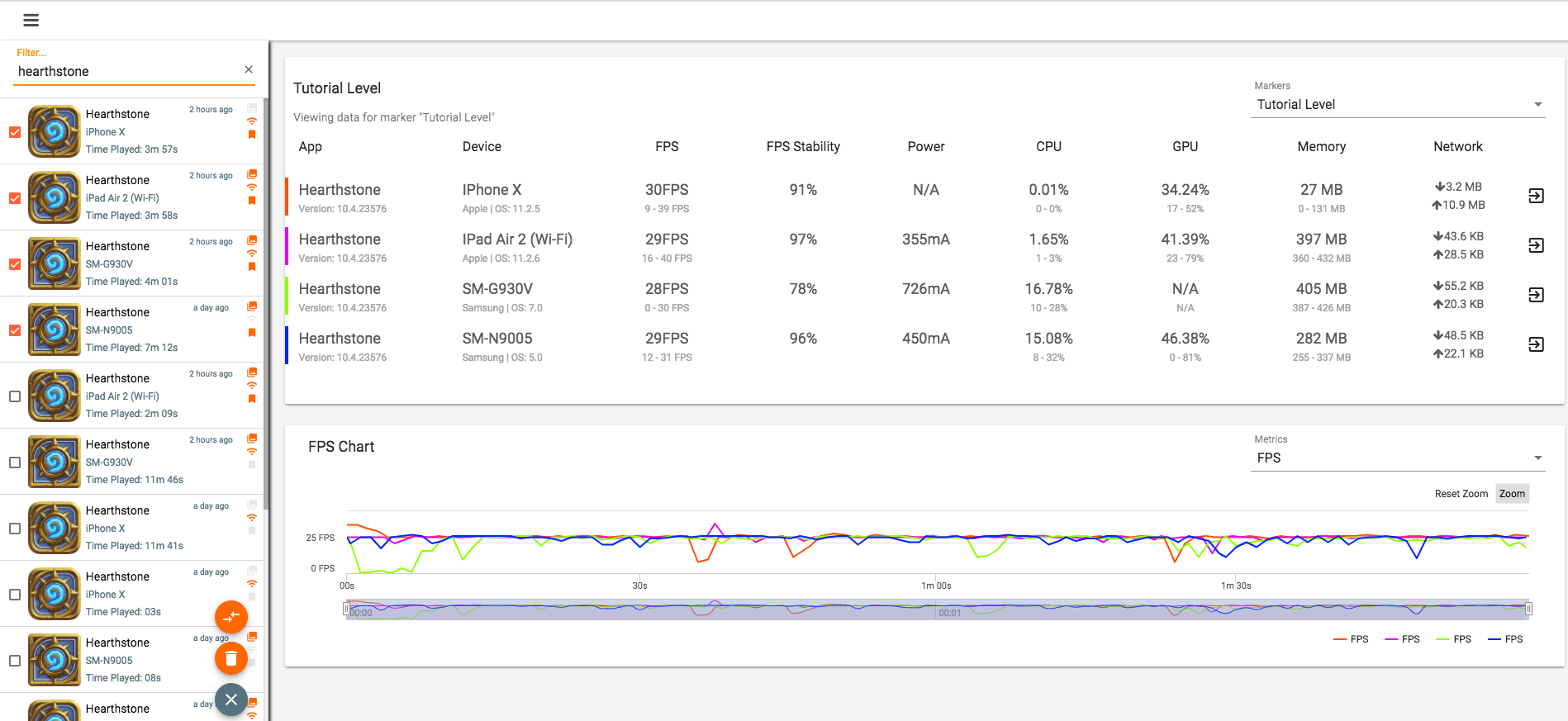The height and width of the screenshot is (721, 1568).
Task: Check the iPhone X 03s session
Action: (x=15, y=595)
